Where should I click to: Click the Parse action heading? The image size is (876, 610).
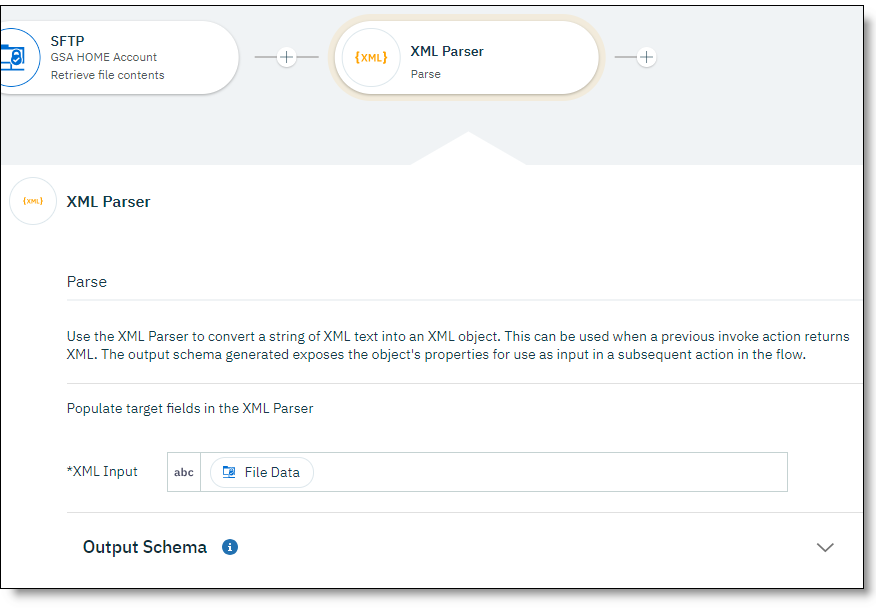[x=87, y=282]
